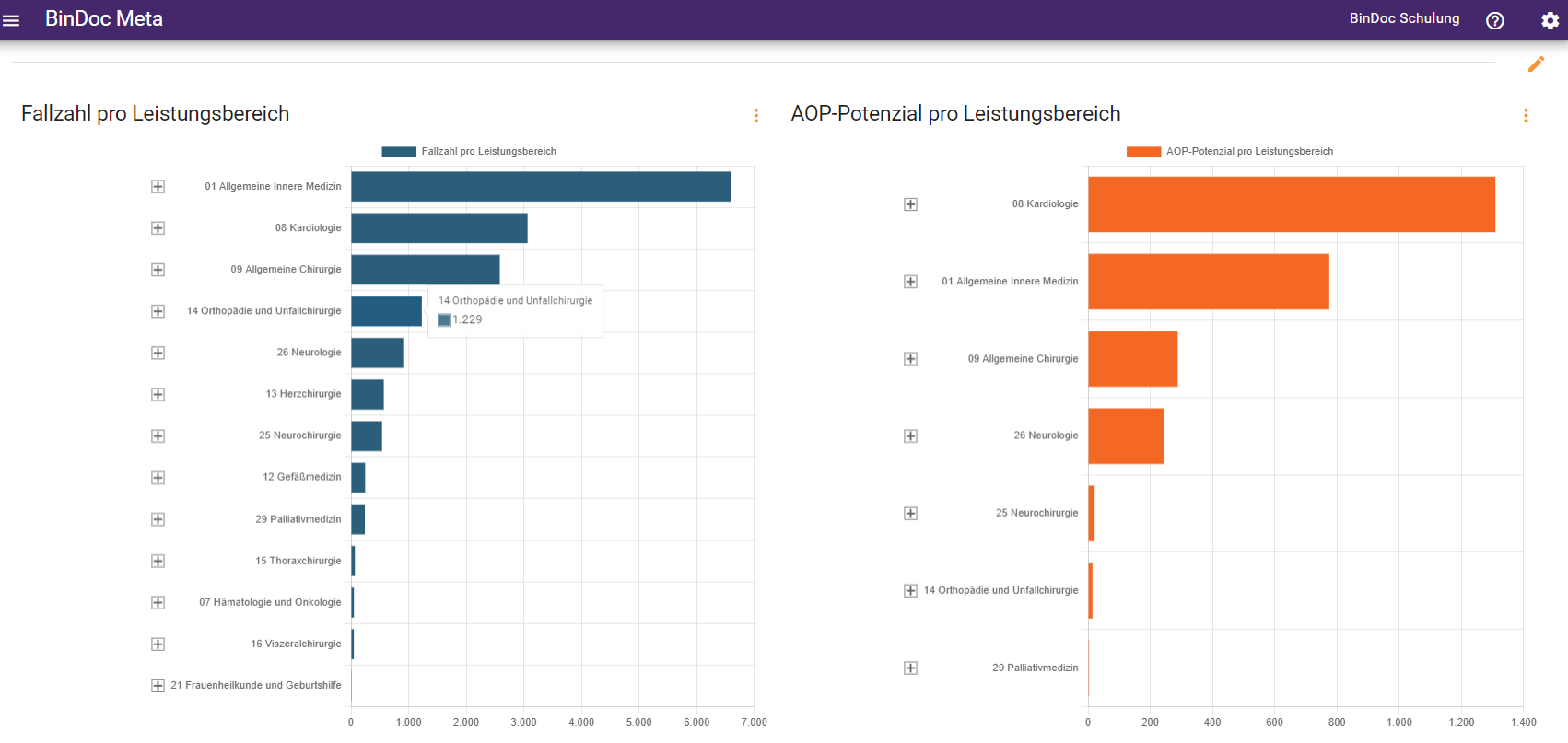The image size is (1568, 743).
Task: Expand 26 Neurologie row in Fallzahl chart
Action: [x=158, y=353]
